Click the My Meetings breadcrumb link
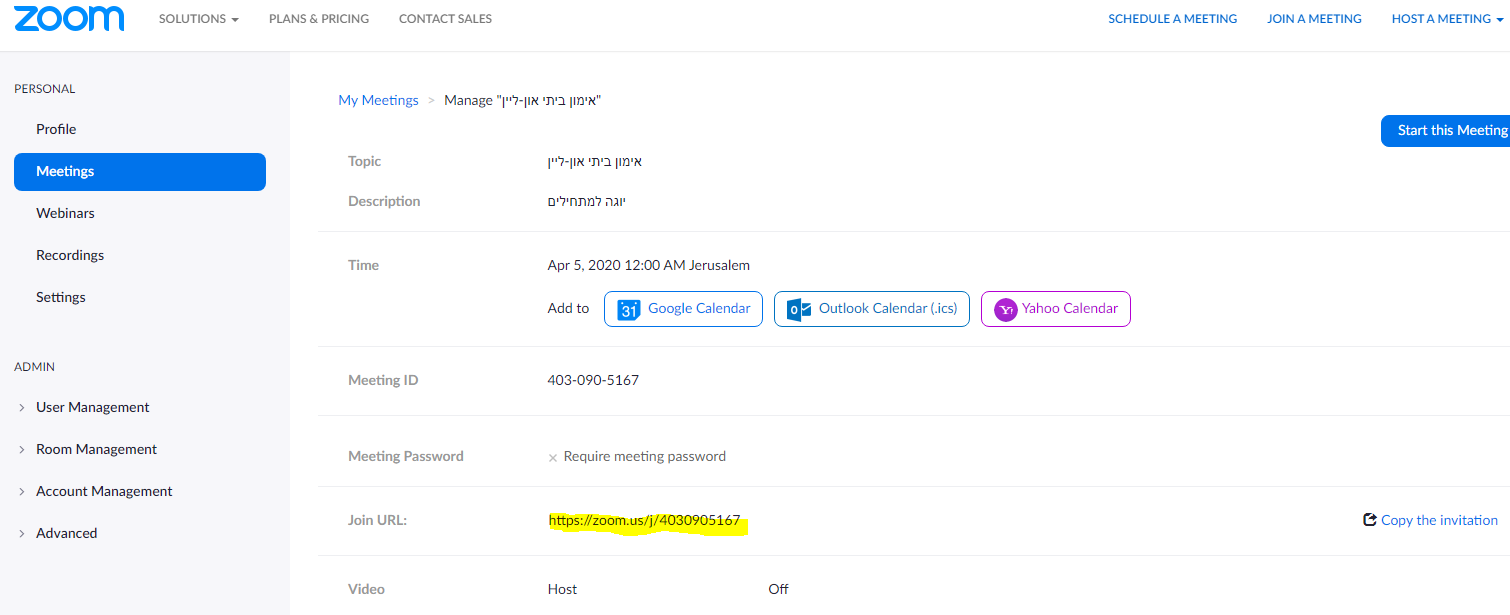1510x615 pixels. 378,100
